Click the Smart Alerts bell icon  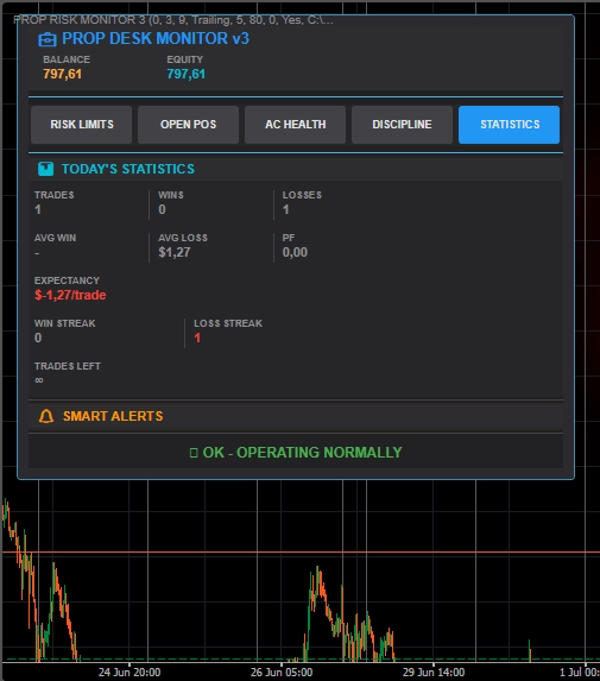(x=46, y=416)
